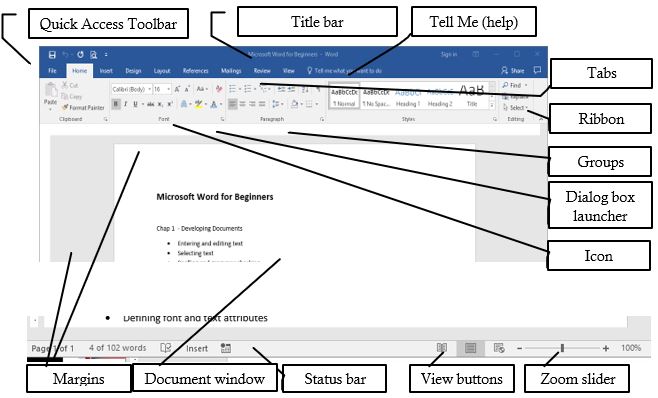Viewport: 658px width, 398px height.
Task: Click the Format Painter brush icon
Action: coord(65,107)
